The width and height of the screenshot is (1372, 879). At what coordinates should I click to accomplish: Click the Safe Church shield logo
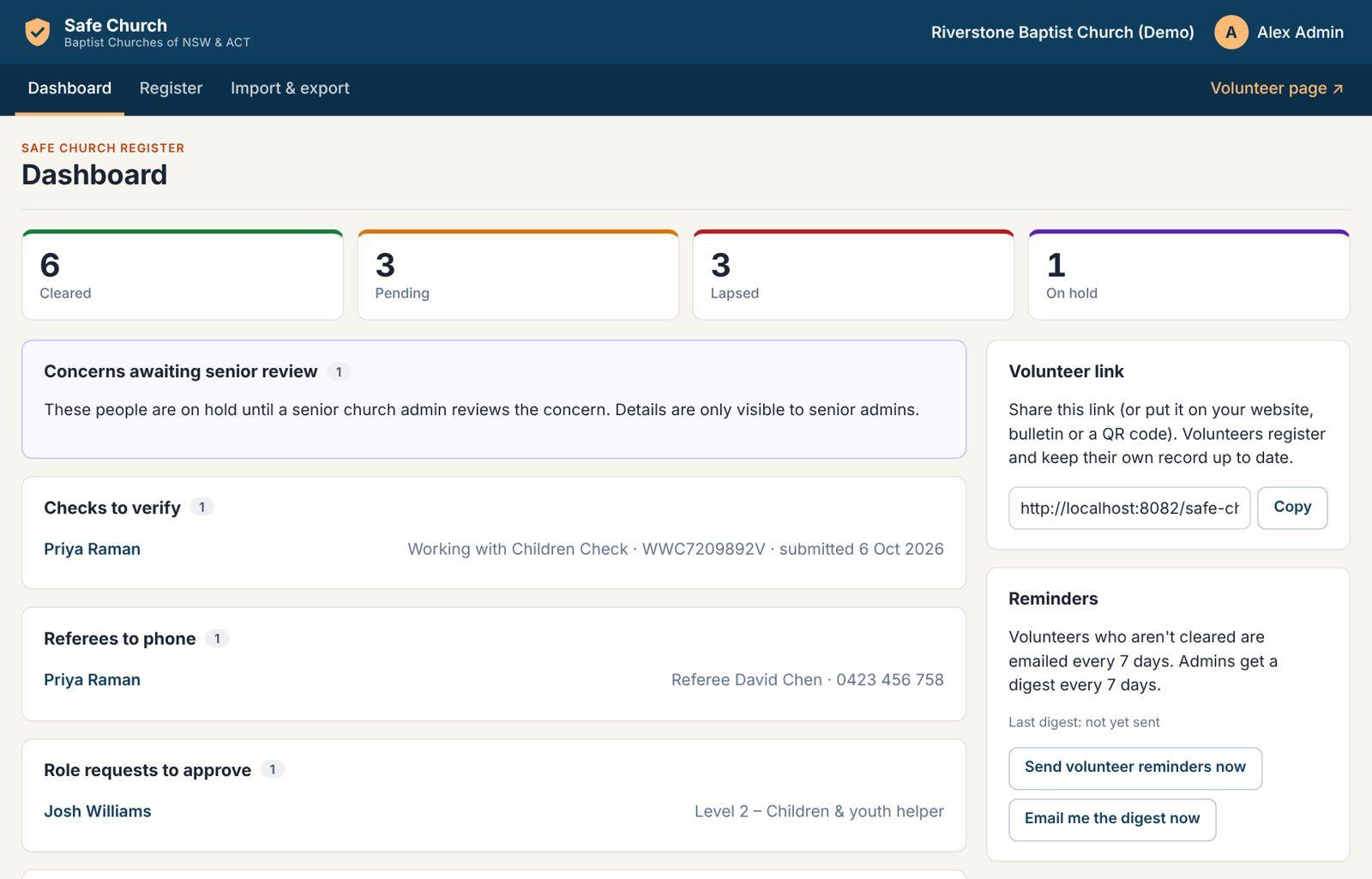coord(37,33)
